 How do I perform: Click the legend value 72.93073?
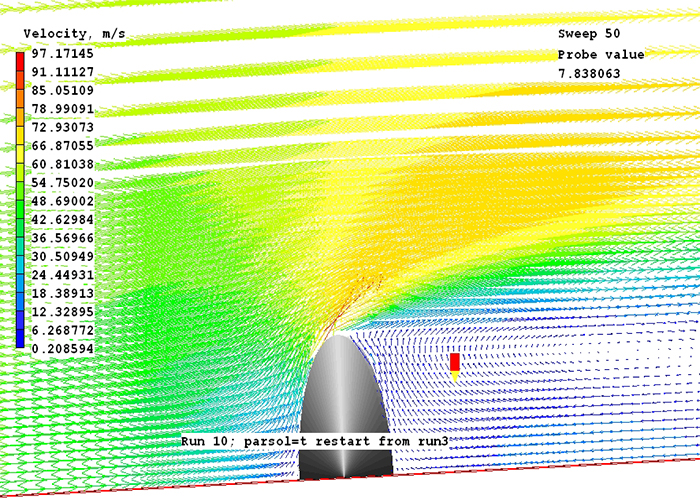point(62,127)
